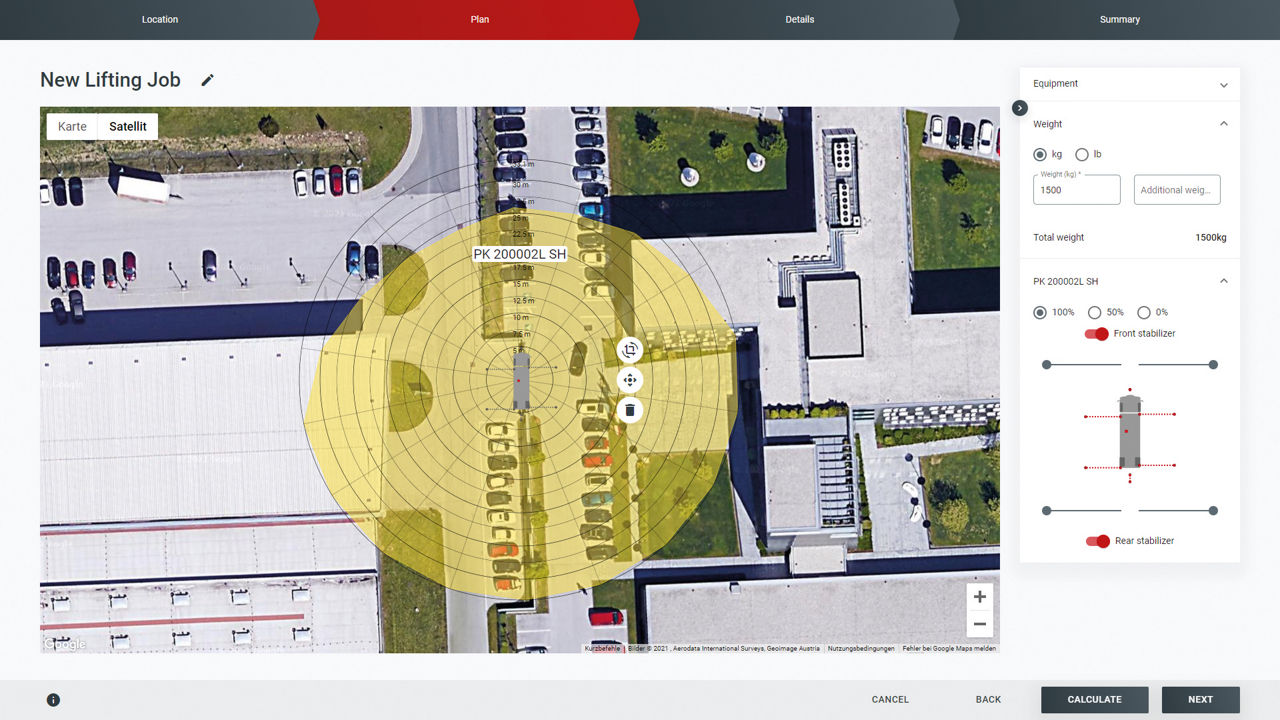Click the pencil icon to rename job
Viewport: 1280px width, 720px height.
(x=207, y=80)
